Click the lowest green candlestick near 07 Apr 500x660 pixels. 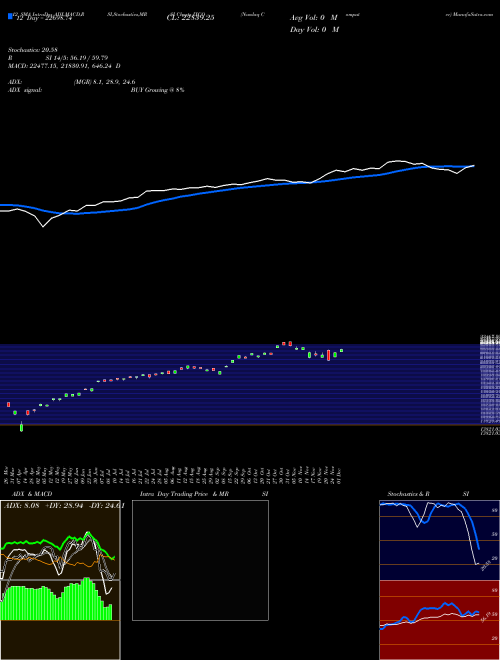[21, 427]
